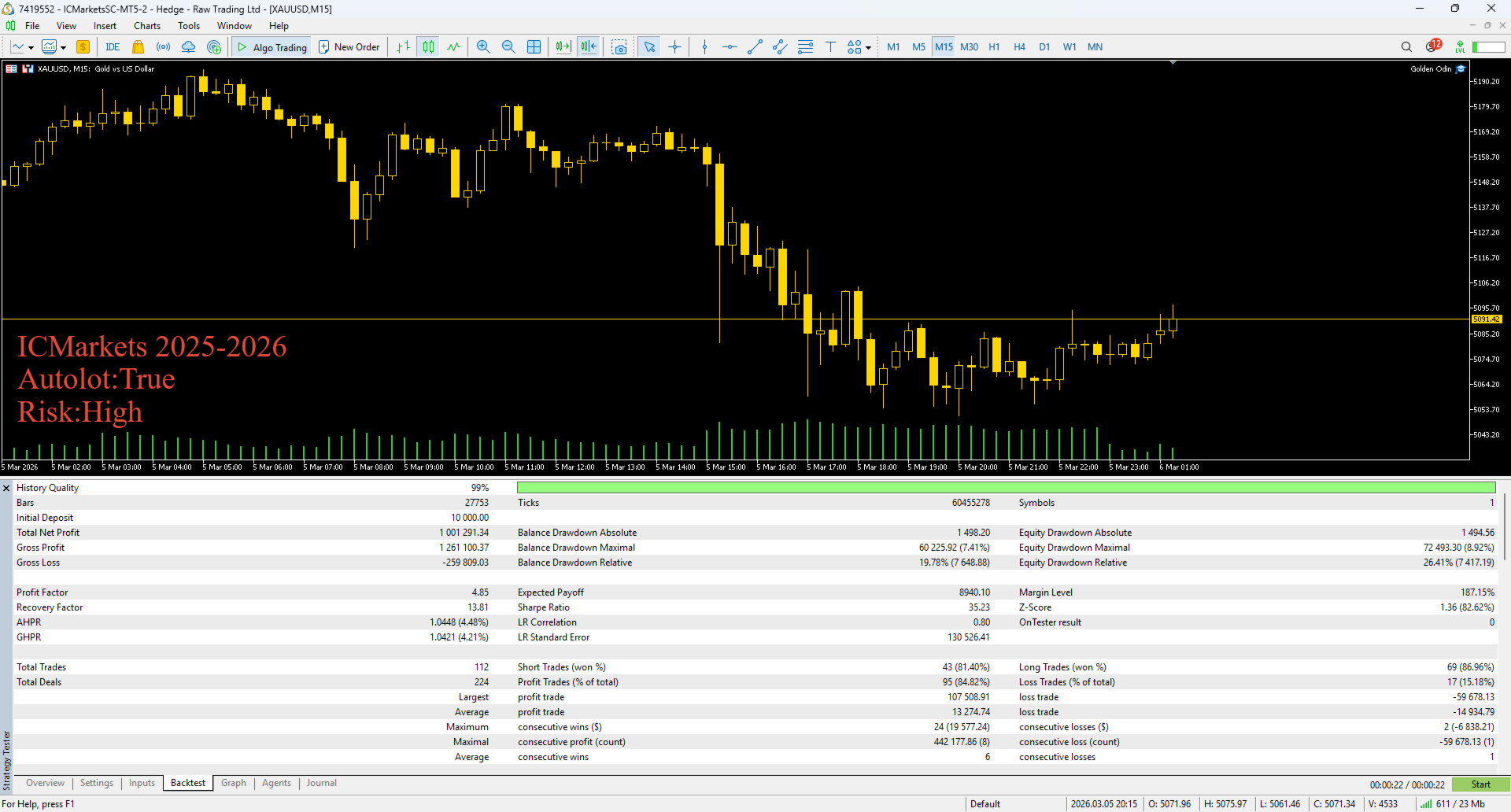Click the price label 5091.42 on axis
The height and width of the screenshot is (812, 1511).
1487,319
